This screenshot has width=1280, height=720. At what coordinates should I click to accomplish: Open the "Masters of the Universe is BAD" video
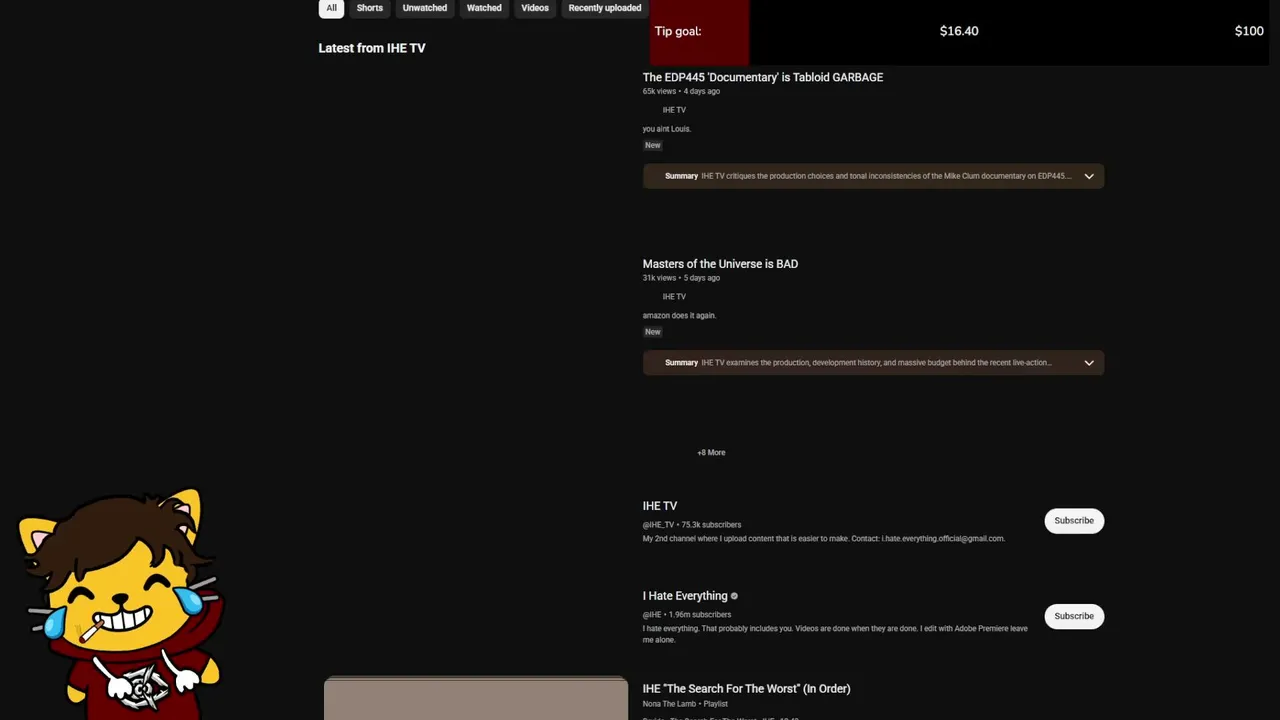pyautogui.click(x=720, y=264)
